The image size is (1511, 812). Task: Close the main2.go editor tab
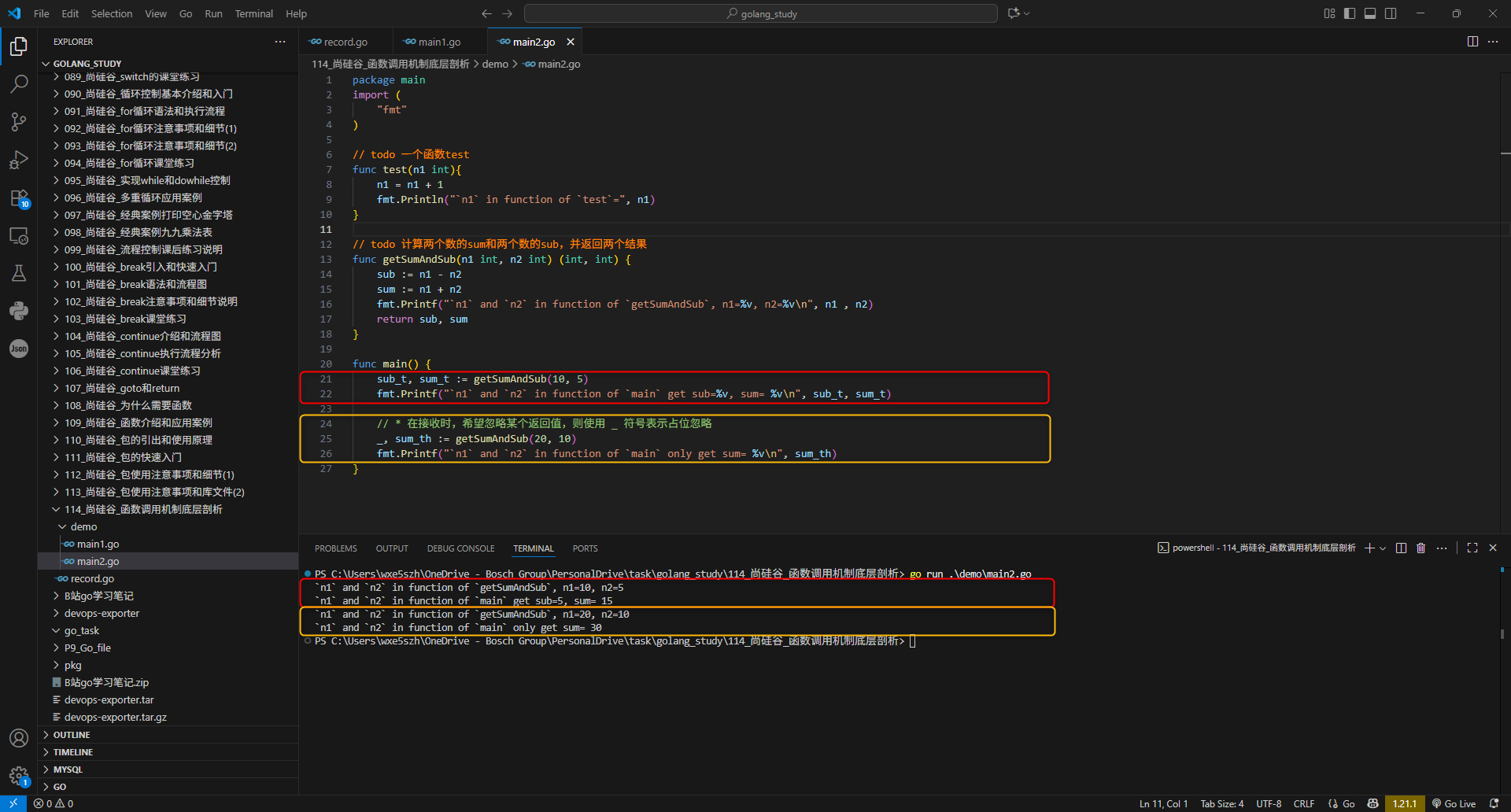(x=571, y=42)
